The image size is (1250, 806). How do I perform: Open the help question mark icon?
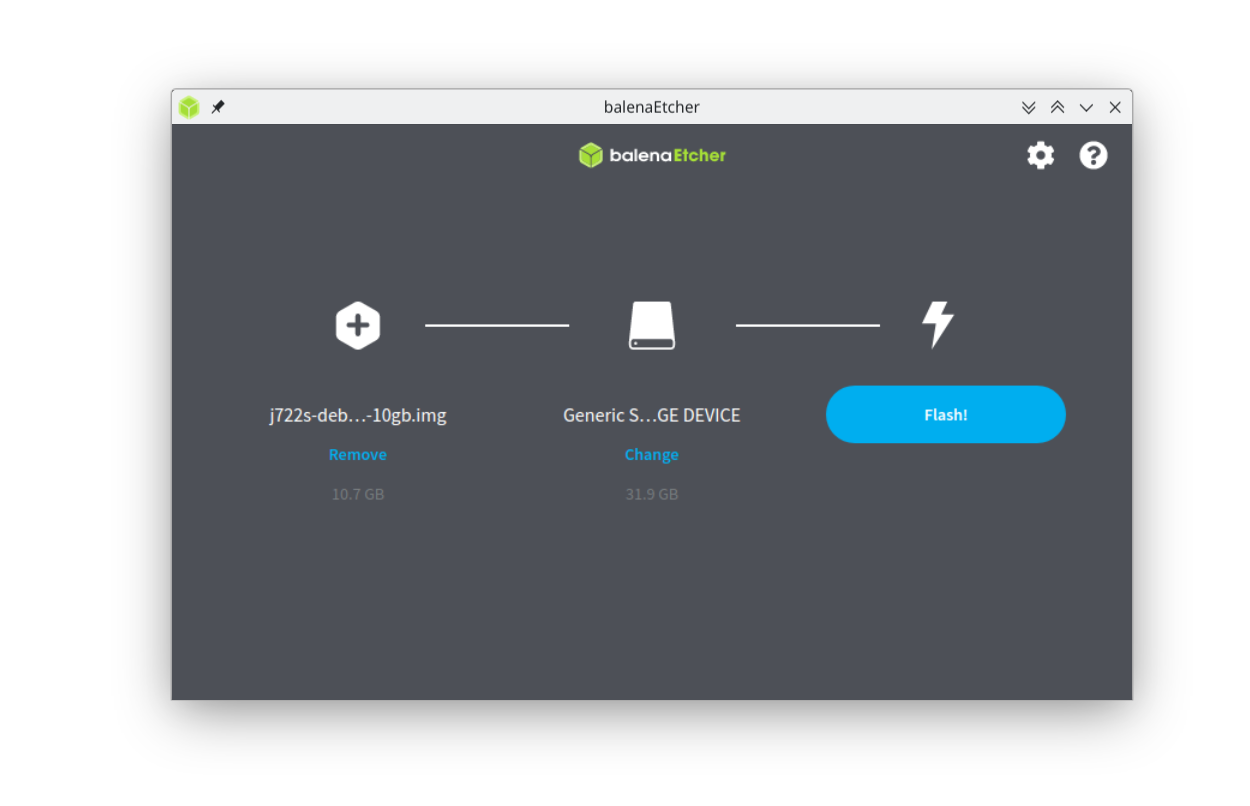[x=1093, y=155]
